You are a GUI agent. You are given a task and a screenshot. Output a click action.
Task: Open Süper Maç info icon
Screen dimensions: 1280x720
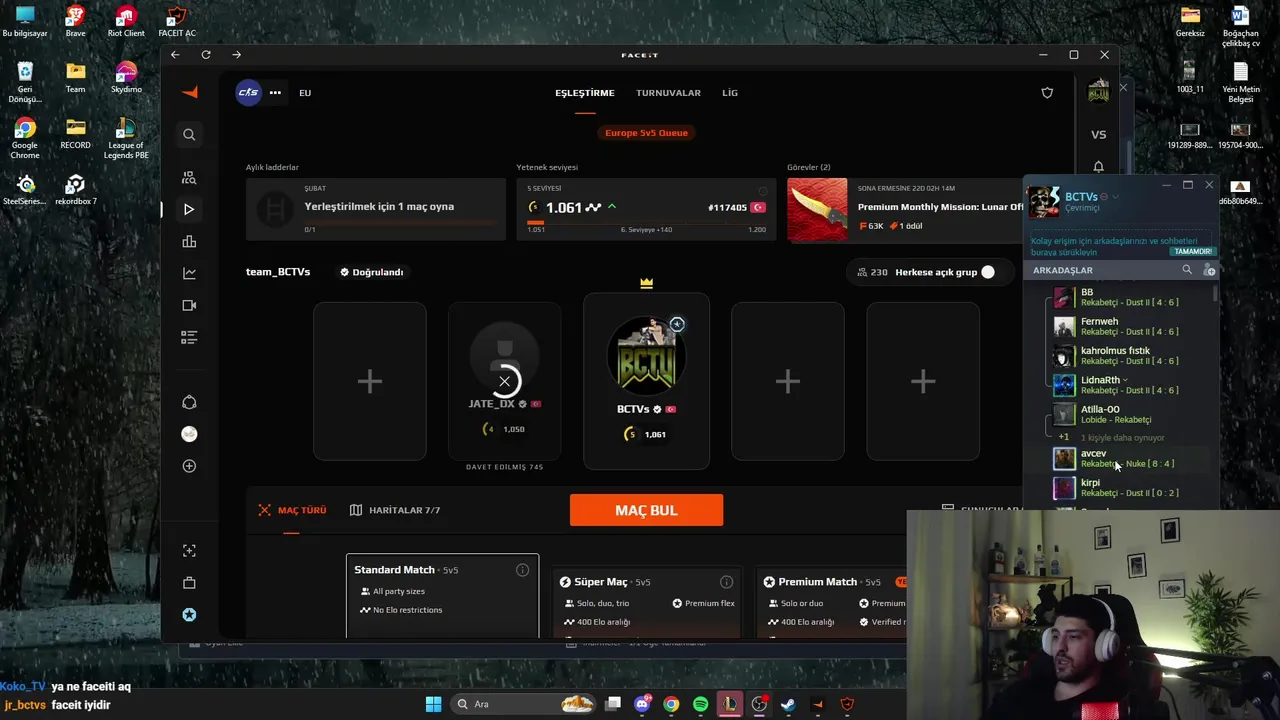click(x=726, y=582)
